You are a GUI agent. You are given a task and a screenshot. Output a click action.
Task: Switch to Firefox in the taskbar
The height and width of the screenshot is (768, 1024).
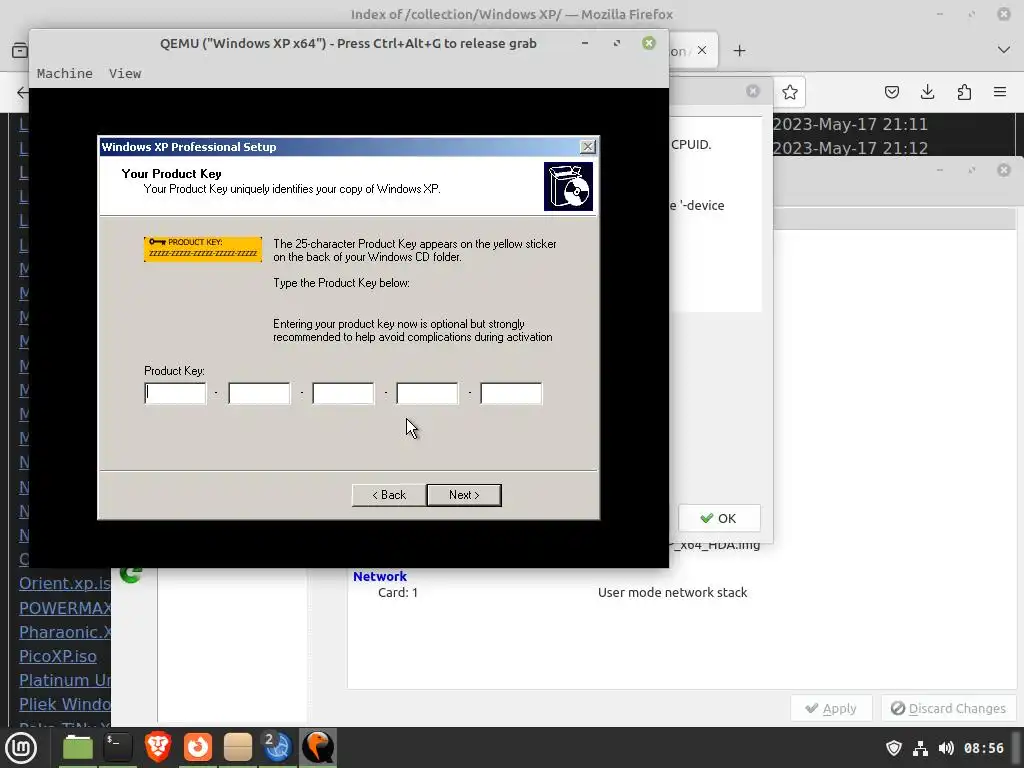click(x=198, y=747)
